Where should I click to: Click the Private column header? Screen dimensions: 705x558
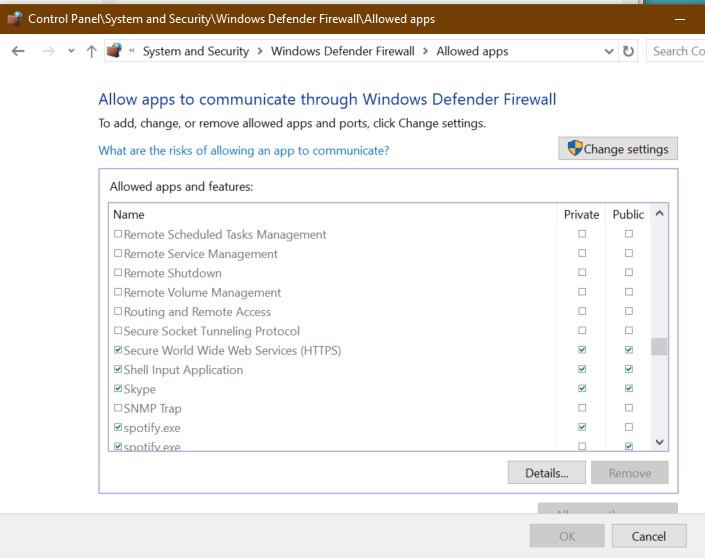point(581,214)
